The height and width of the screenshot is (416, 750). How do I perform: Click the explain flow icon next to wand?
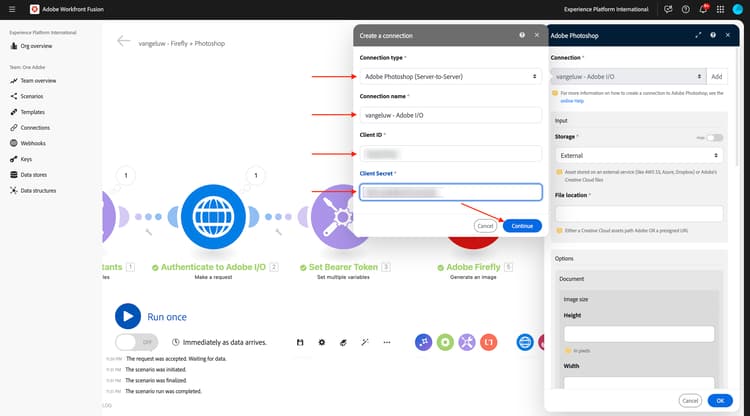click(343, 342)
